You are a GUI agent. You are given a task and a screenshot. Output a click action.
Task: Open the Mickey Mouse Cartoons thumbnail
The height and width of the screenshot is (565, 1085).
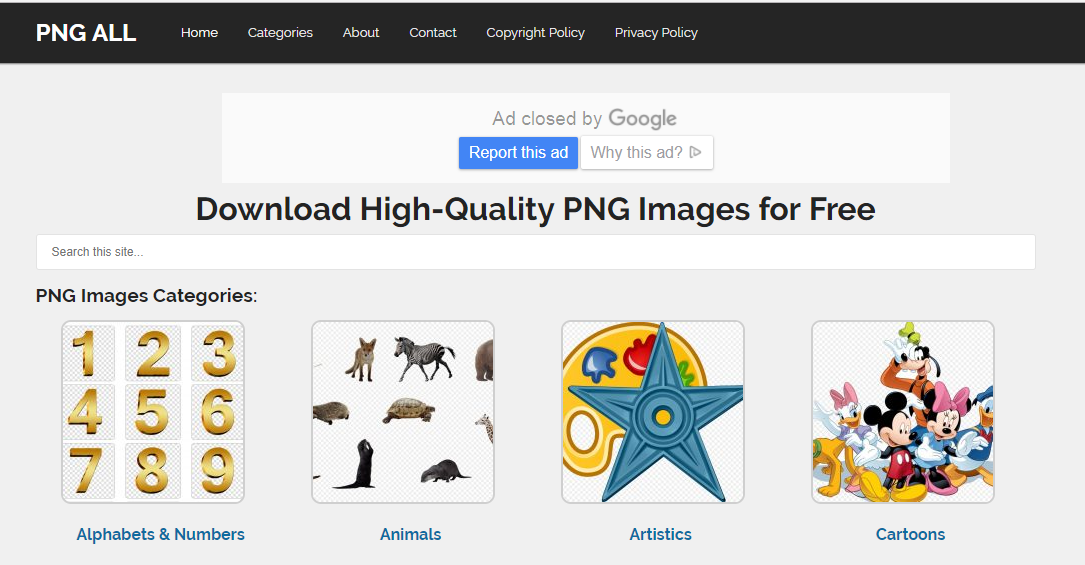[902, 411]
